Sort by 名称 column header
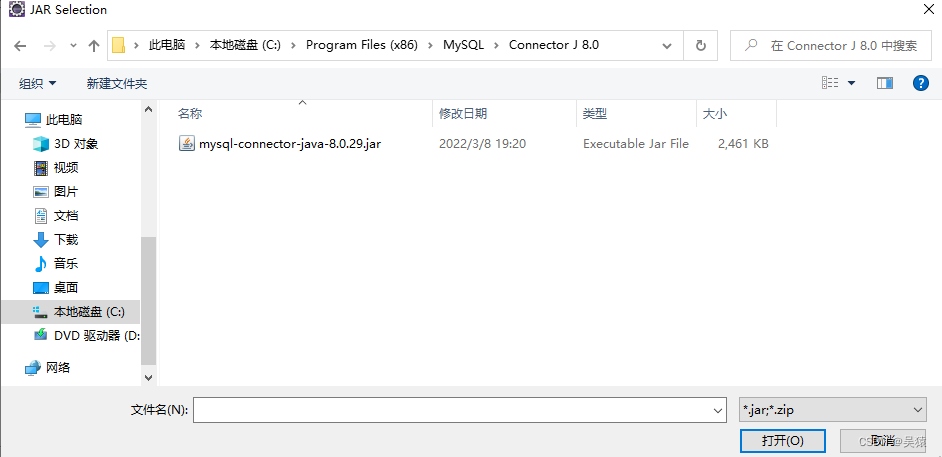Viewport: 942px width, 457px height. pyautogui.click(x=190, y=113)
